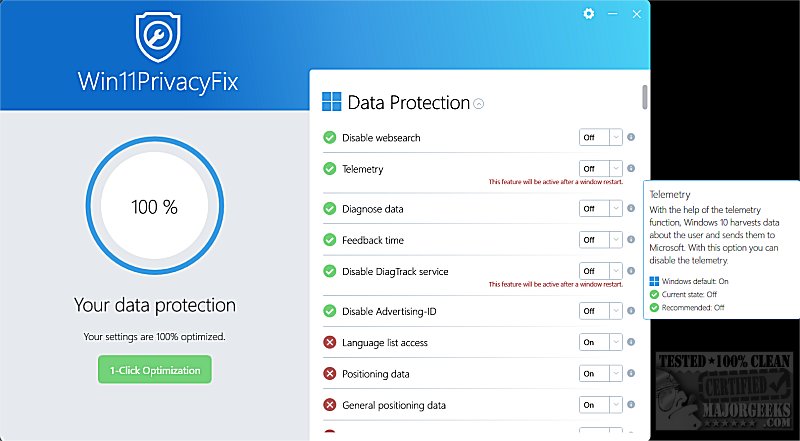Image resolution: width=800 pixels, height=441 pixels.
Task: Open settings gear icon in title bar
Action: tap(589, 14)
